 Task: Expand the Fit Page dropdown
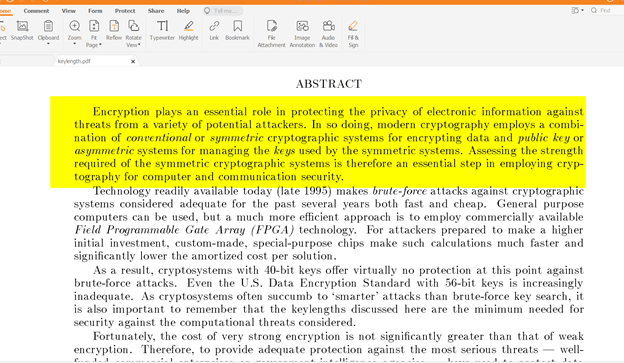tap(94, 34)
